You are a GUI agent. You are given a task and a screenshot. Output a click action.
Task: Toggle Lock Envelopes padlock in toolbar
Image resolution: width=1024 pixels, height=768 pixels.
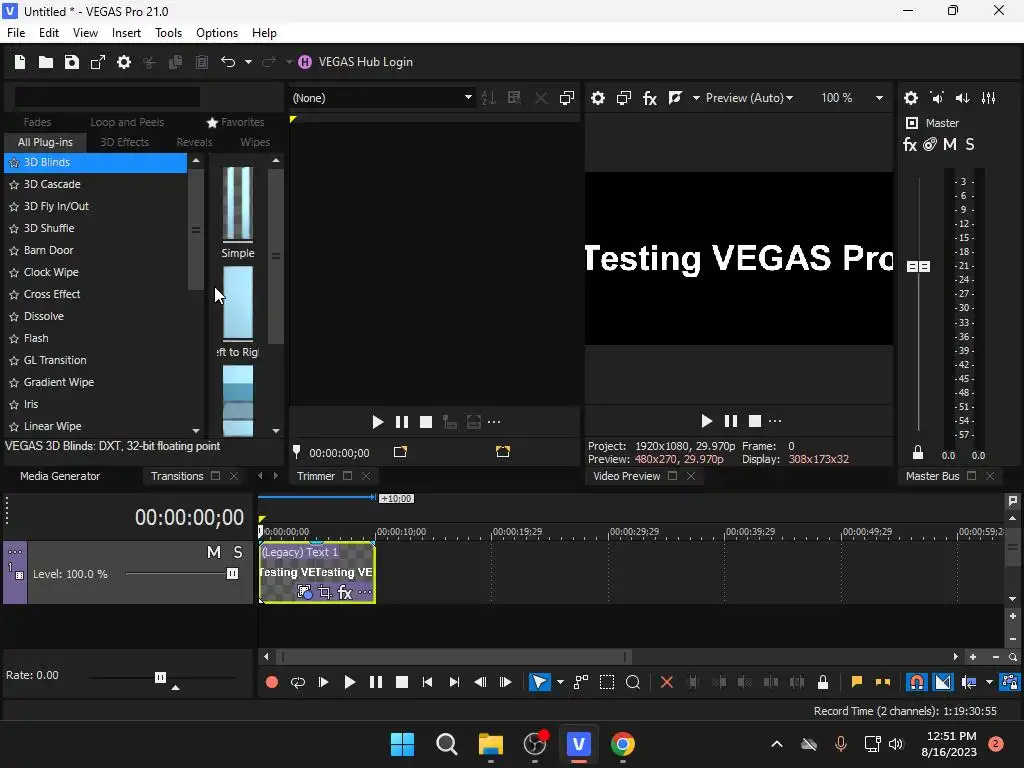pyautogui.click(x=823, y=682)
